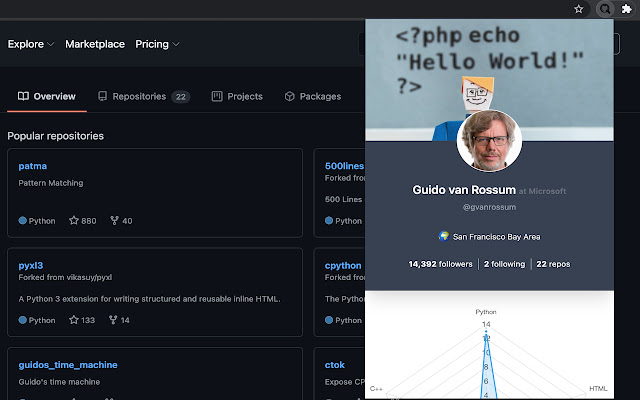Click the 14 forks count on pyxl3
Viewport: 640px width, 400px height.
[125, 320]
